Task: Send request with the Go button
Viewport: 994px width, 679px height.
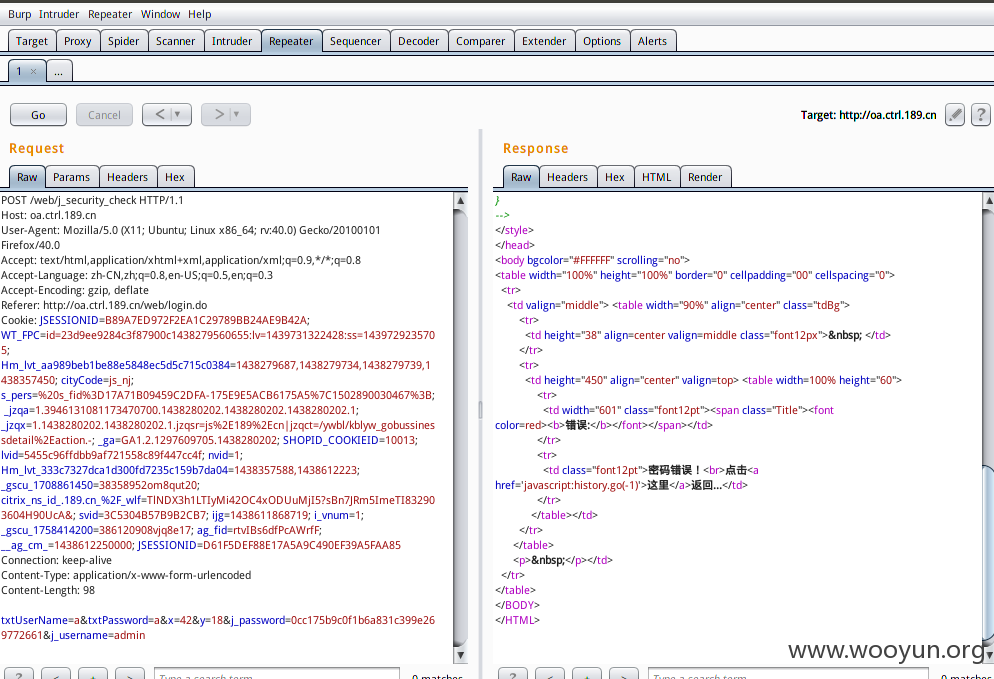Action: 38,115
